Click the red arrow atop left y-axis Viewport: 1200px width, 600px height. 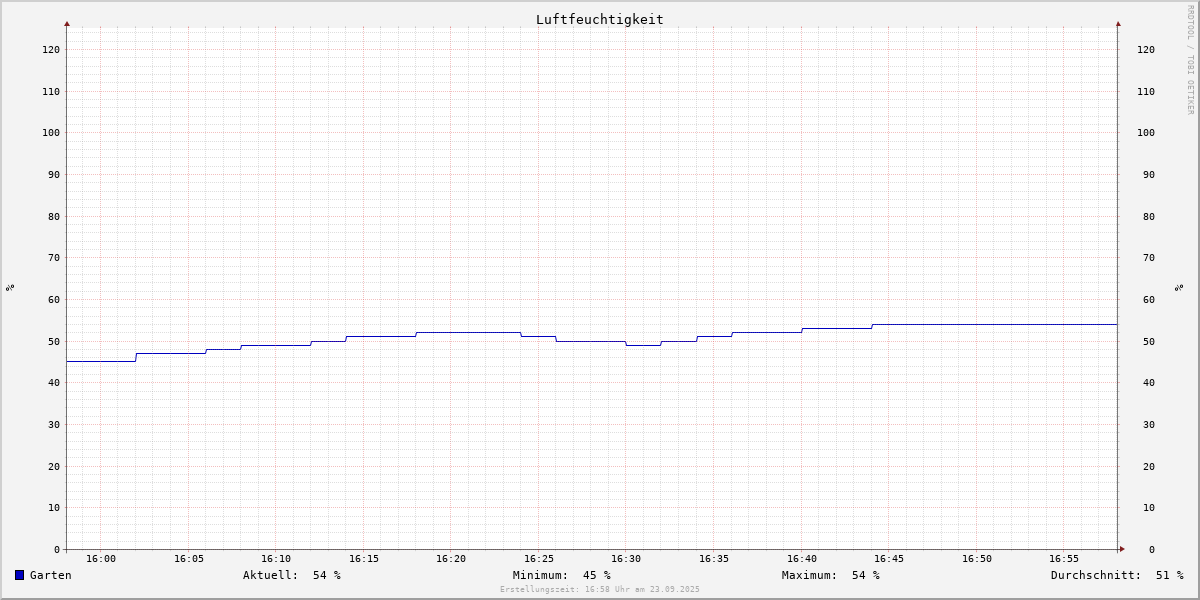pos(67,23)
